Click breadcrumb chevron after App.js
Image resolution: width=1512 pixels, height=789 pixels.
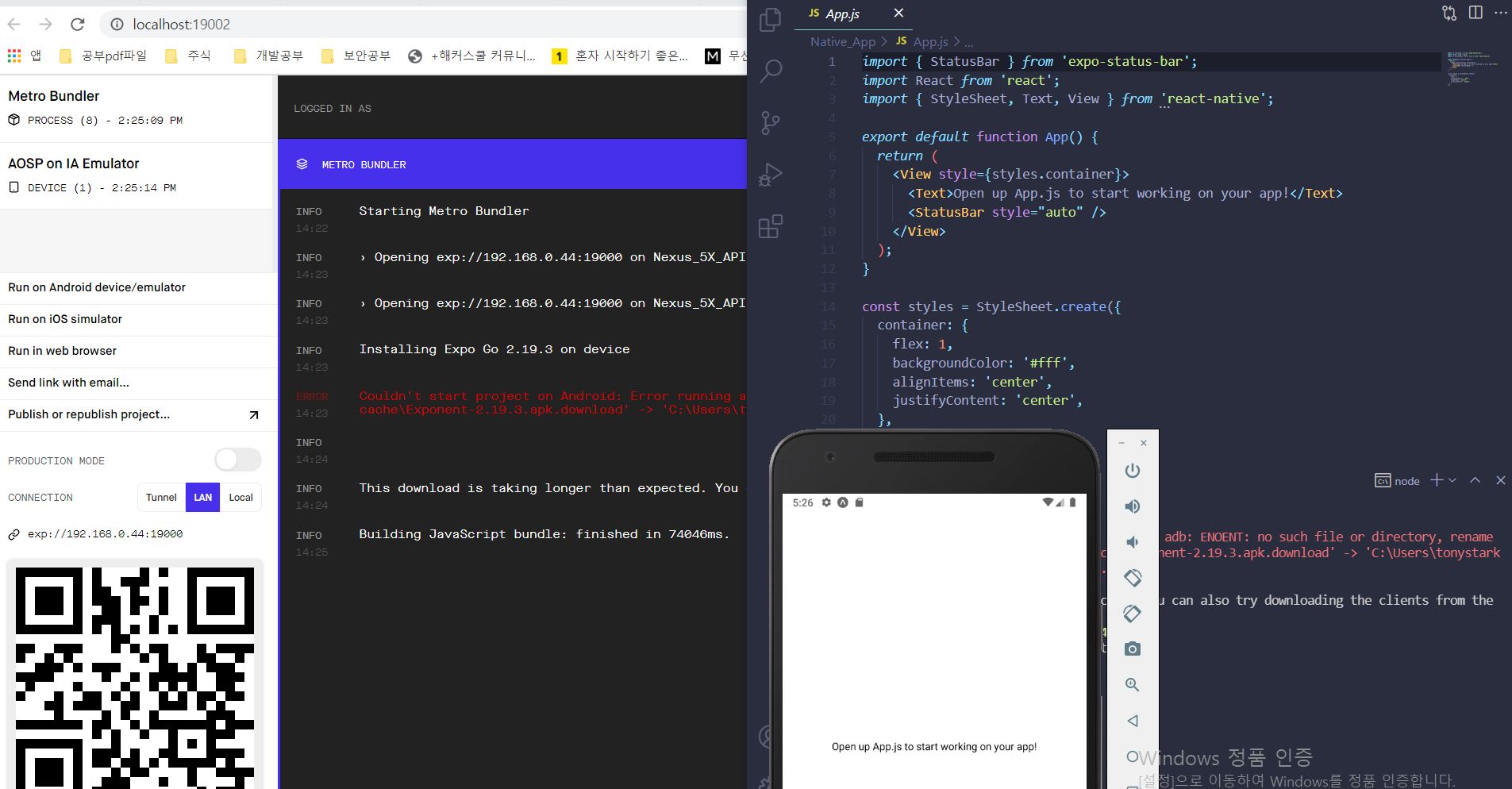click(956, 41)
